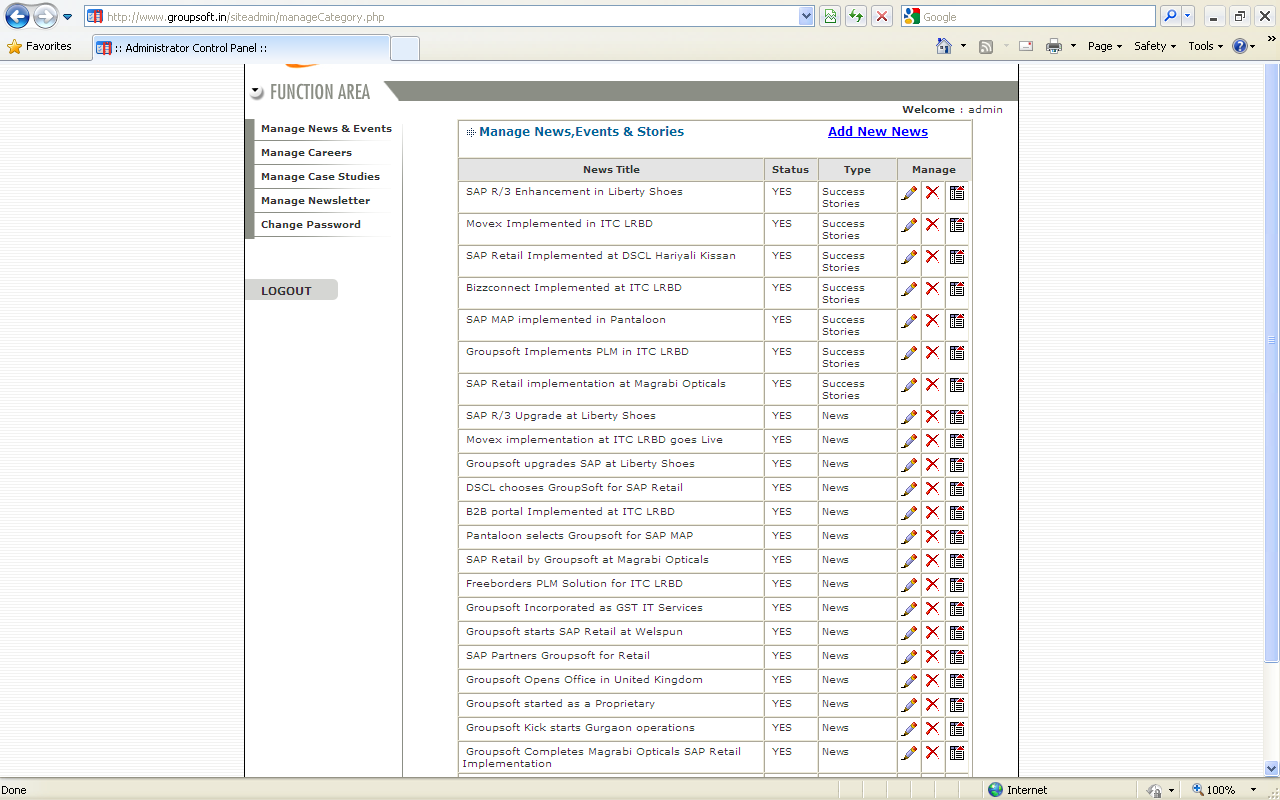Delete 'DSCL chooses GroupSoft for SAP Retail'
This screenshot has width=1280, height=800.
click(932, 489)
